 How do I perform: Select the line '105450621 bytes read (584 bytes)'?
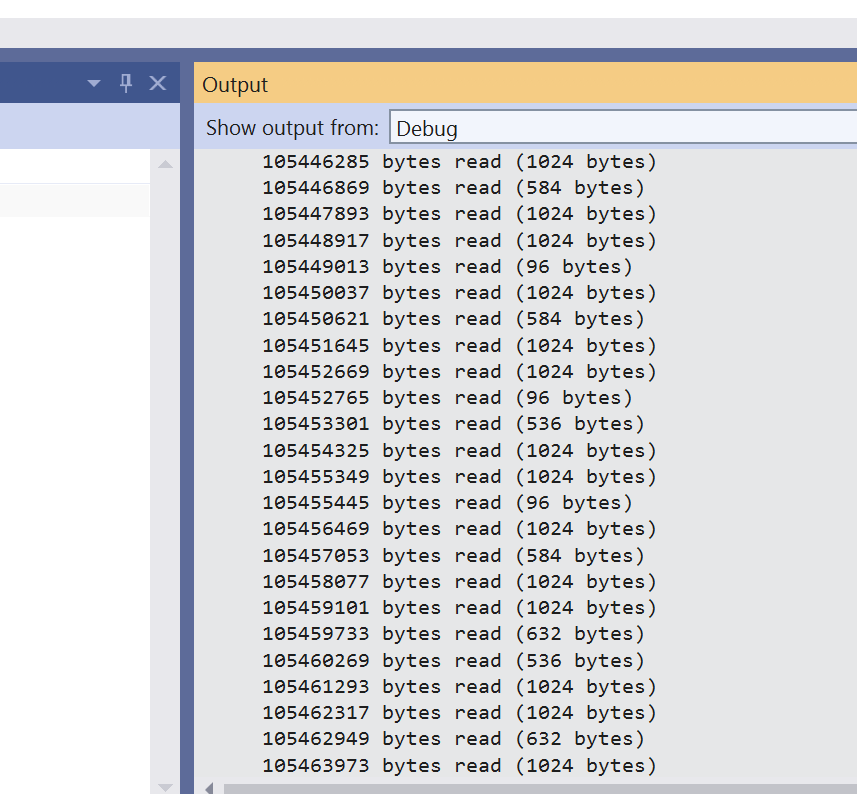point(453,320)
